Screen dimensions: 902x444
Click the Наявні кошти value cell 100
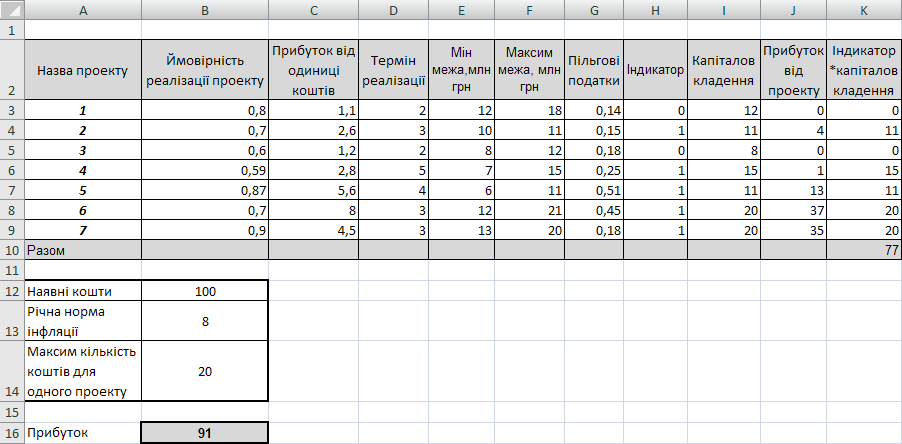click(x=205, y=291)
